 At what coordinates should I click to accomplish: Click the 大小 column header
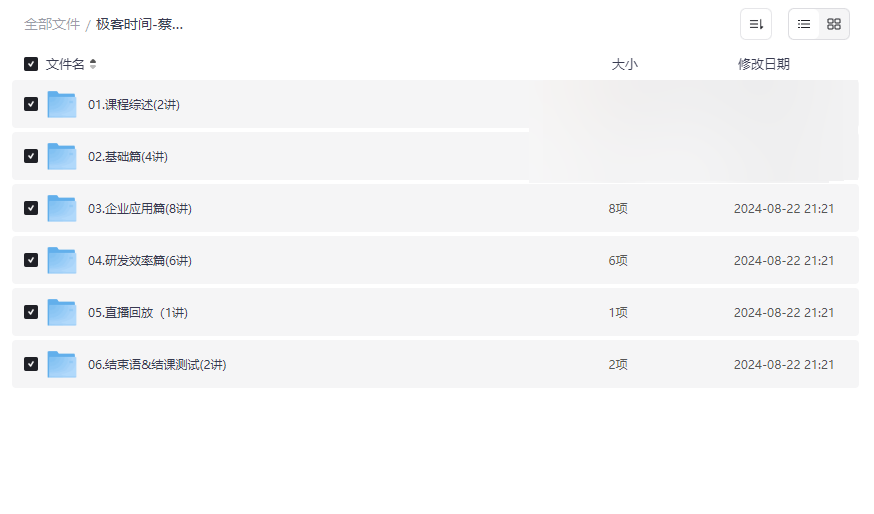point(624,64)
